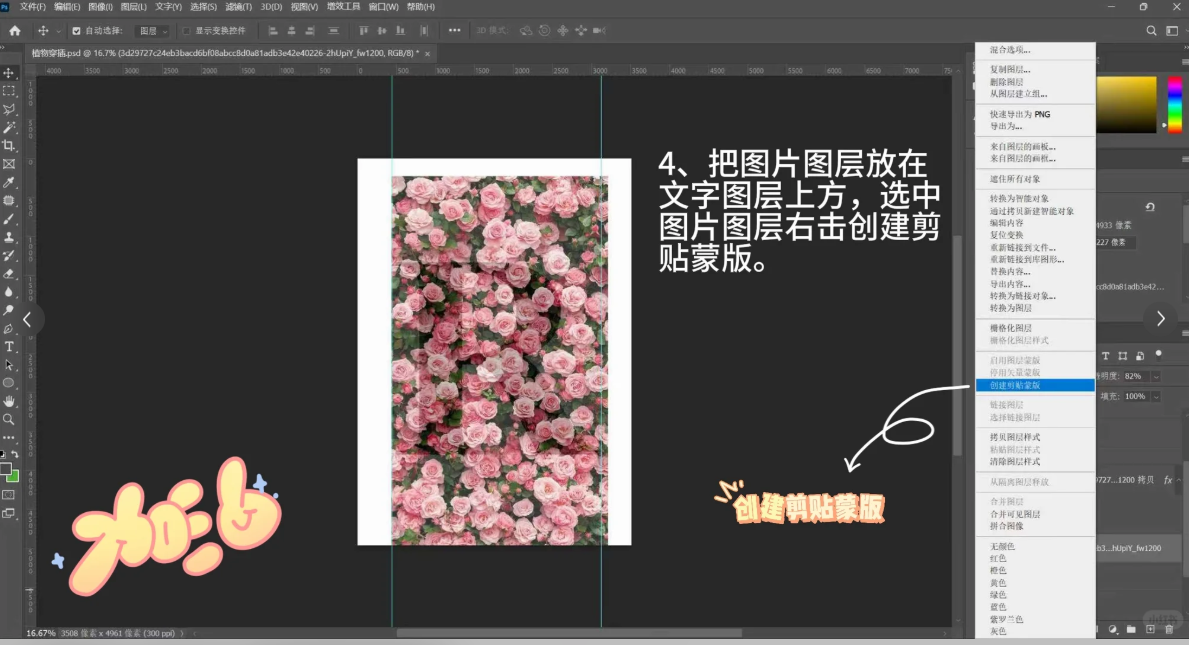Screen dimensions: 1189x645
Task: Click the foreground color swatch
Action: [6, 469]
